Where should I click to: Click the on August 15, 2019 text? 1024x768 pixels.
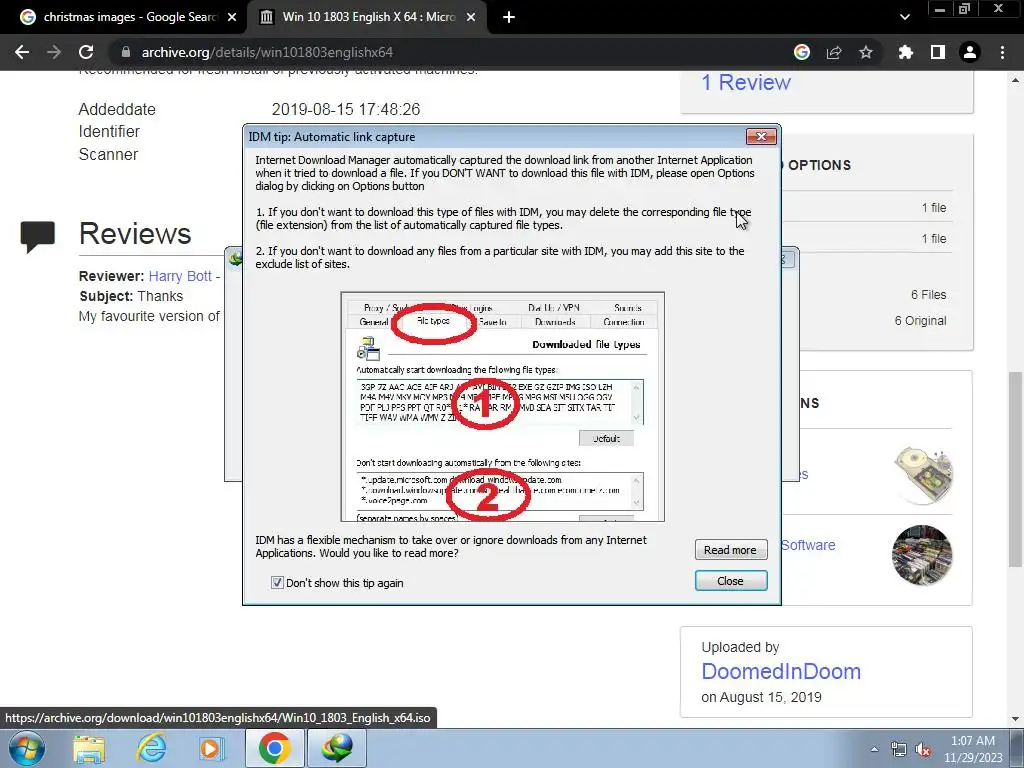point(761,697)
